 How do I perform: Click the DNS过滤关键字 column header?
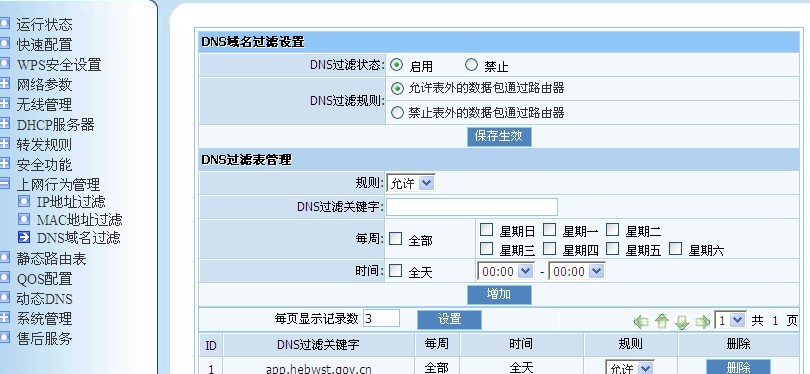[318, 344]
